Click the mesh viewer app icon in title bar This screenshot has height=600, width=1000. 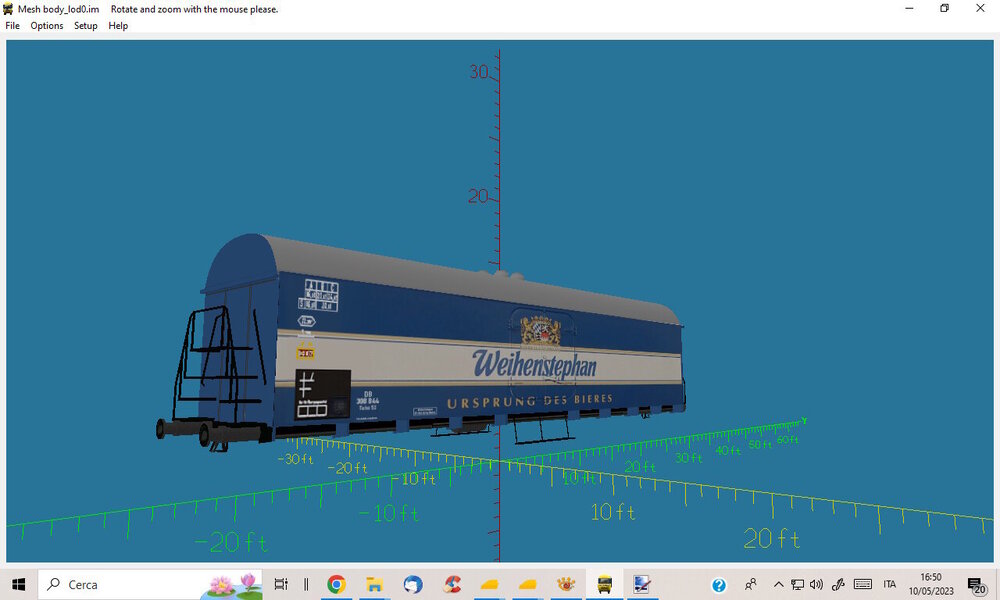tap(8, 9)
